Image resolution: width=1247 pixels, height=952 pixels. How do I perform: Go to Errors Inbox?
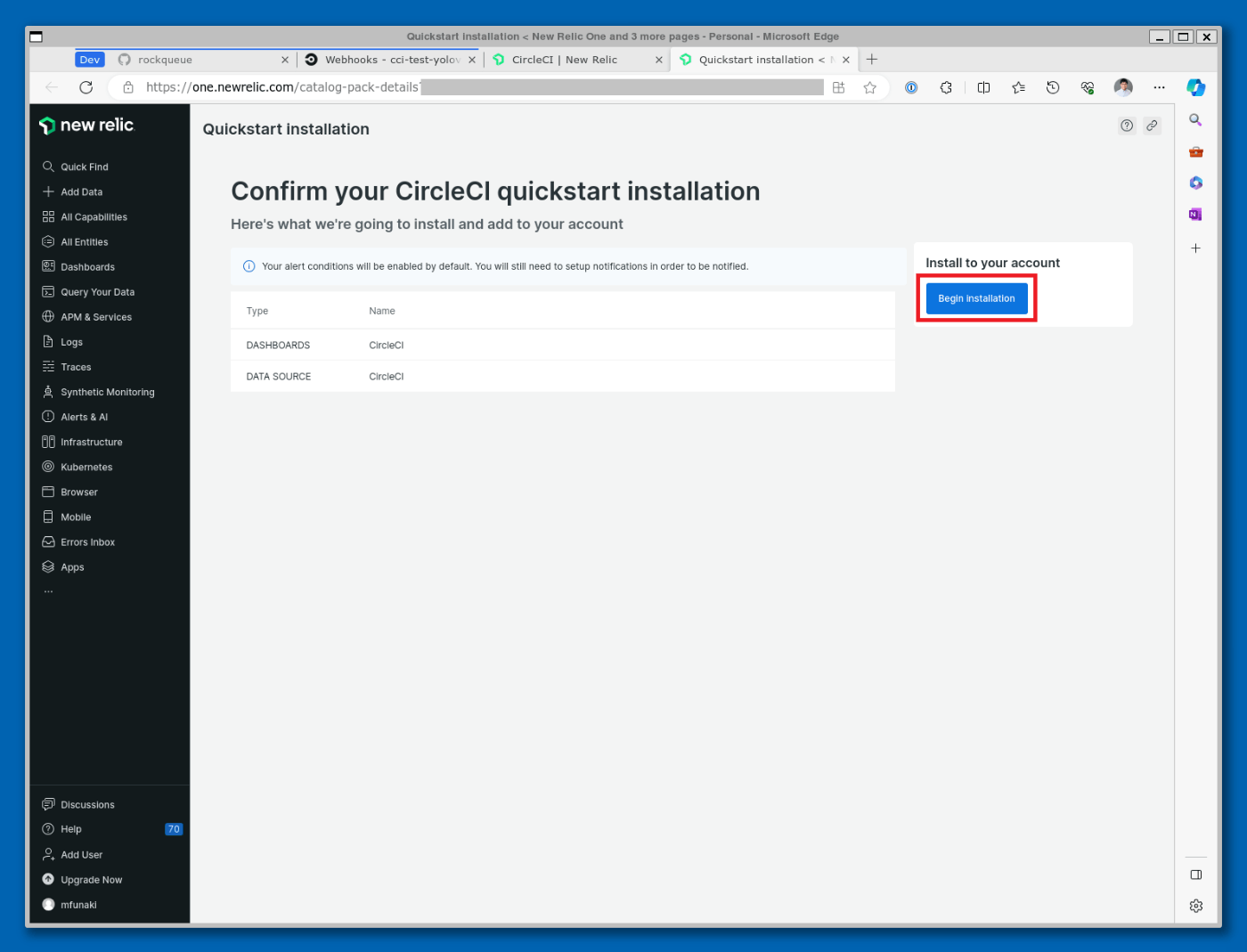click(x=88, y=541)
